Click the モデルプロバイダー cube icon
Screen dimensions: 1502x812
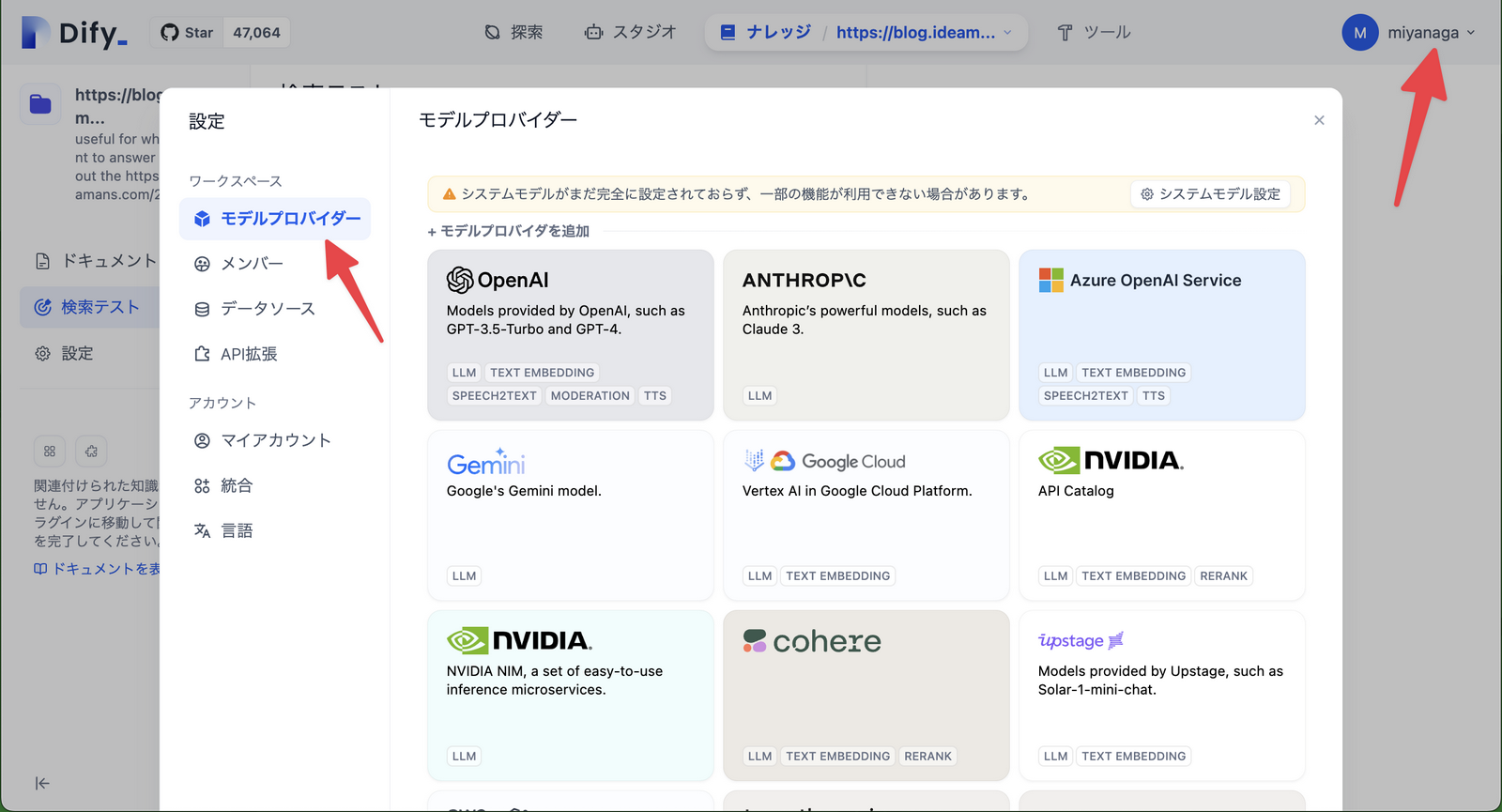tap(202, 219)
